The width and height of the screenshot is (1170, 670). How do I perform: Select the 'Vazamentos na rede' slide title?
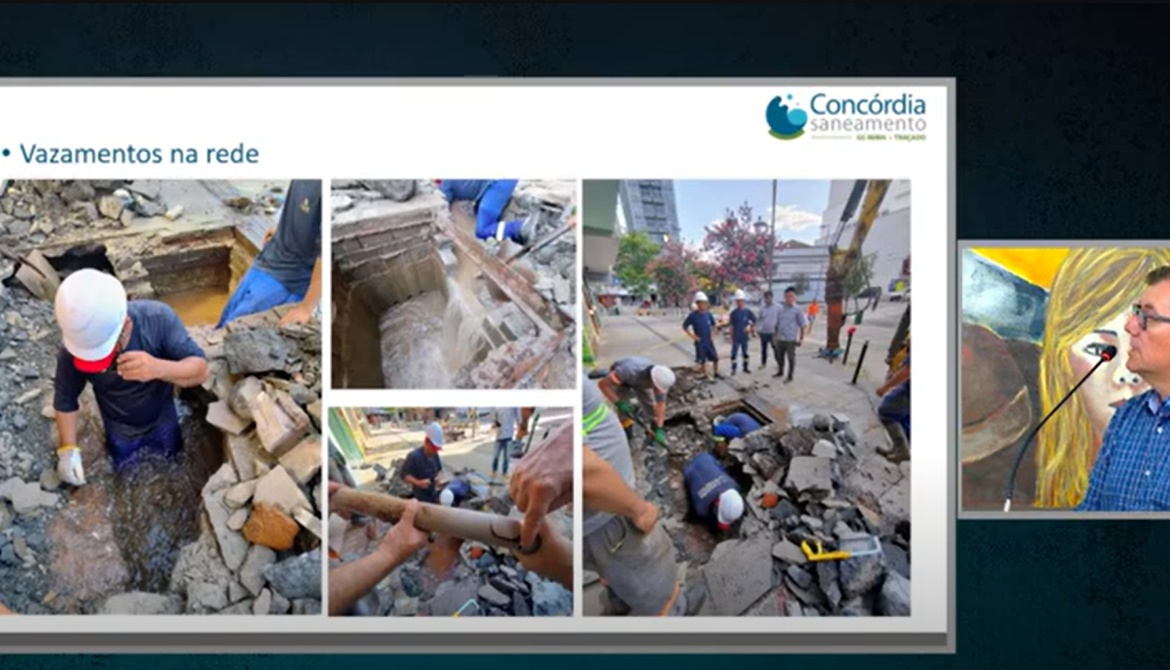click(x=139, y=154)
